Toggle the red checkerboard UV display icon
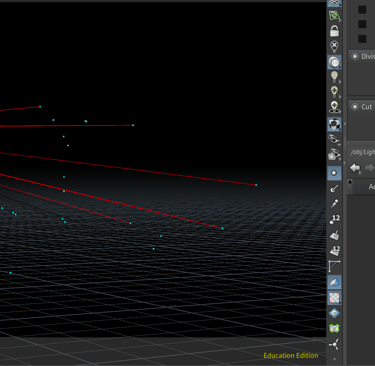375x366 pixels. (x=334, y=298)
